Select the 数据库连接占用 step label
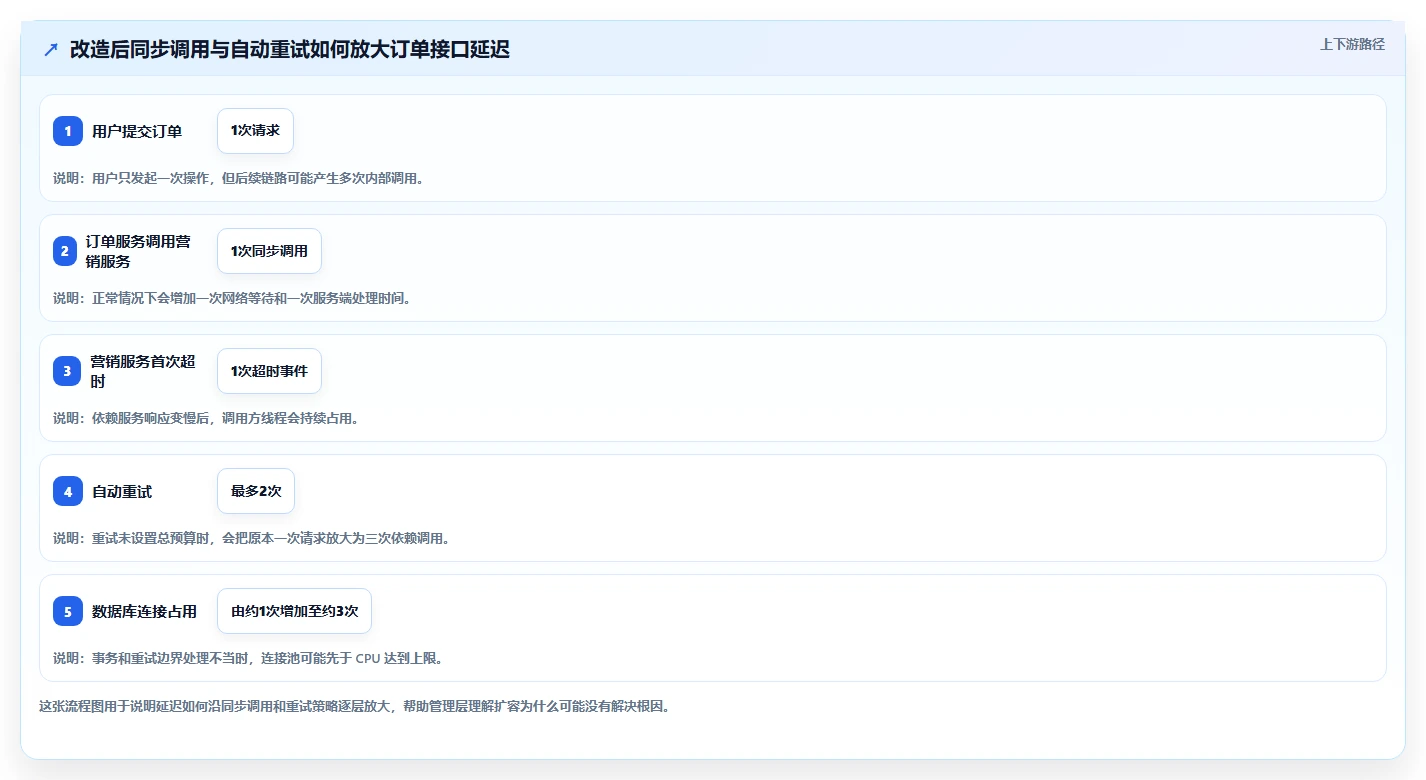This screenshot has width=1426, height=780. (145, 611)
